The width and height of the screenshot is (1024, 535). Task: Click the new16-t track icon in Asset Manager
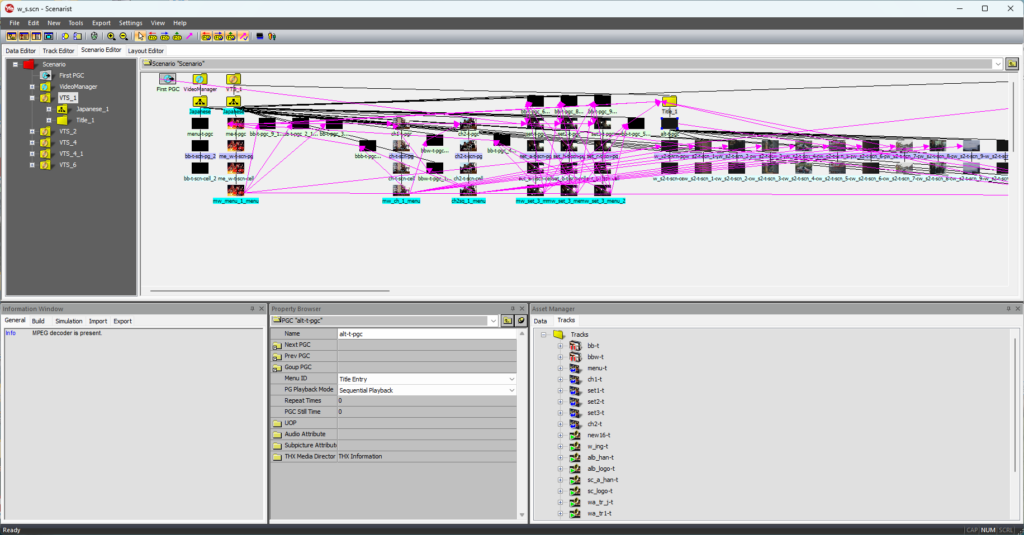(575, 435)
